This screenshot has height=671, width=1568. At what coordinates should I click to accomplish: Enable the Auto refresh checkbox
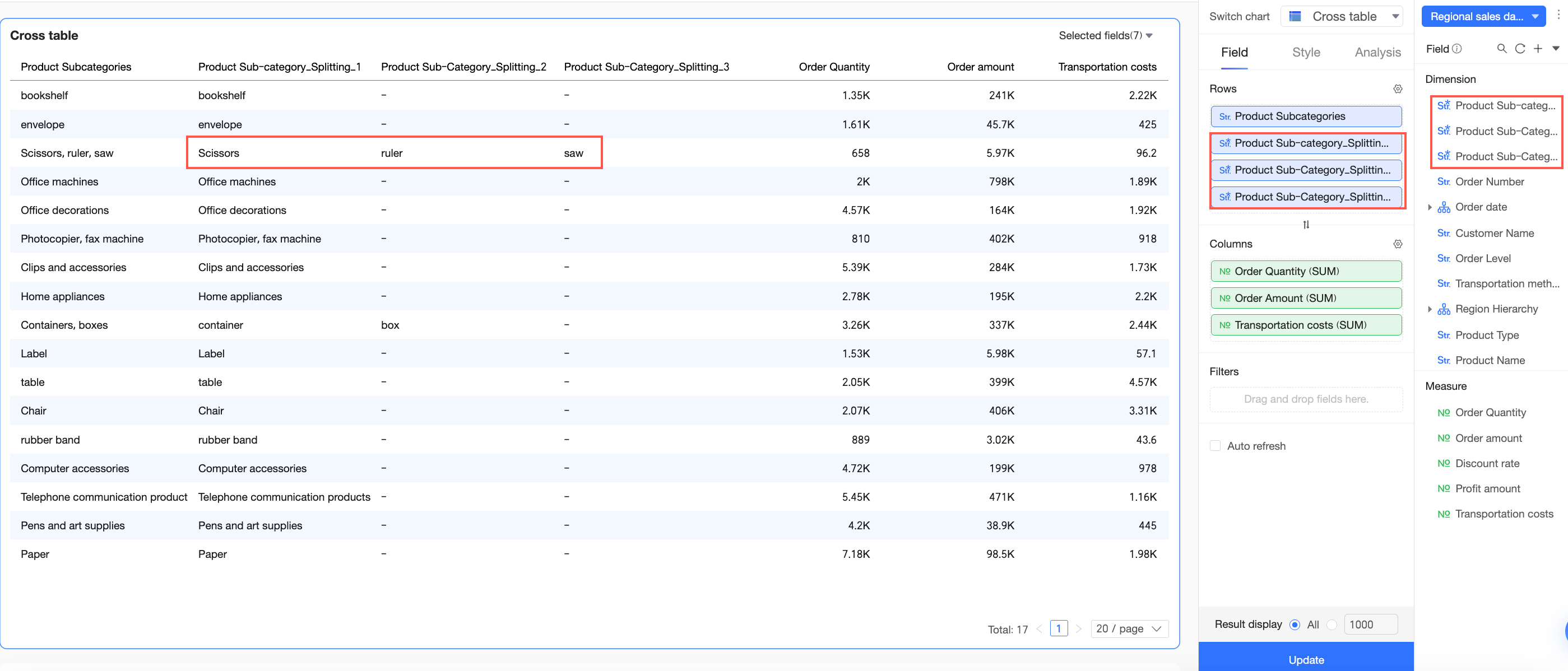click(x=1215, y=446)
